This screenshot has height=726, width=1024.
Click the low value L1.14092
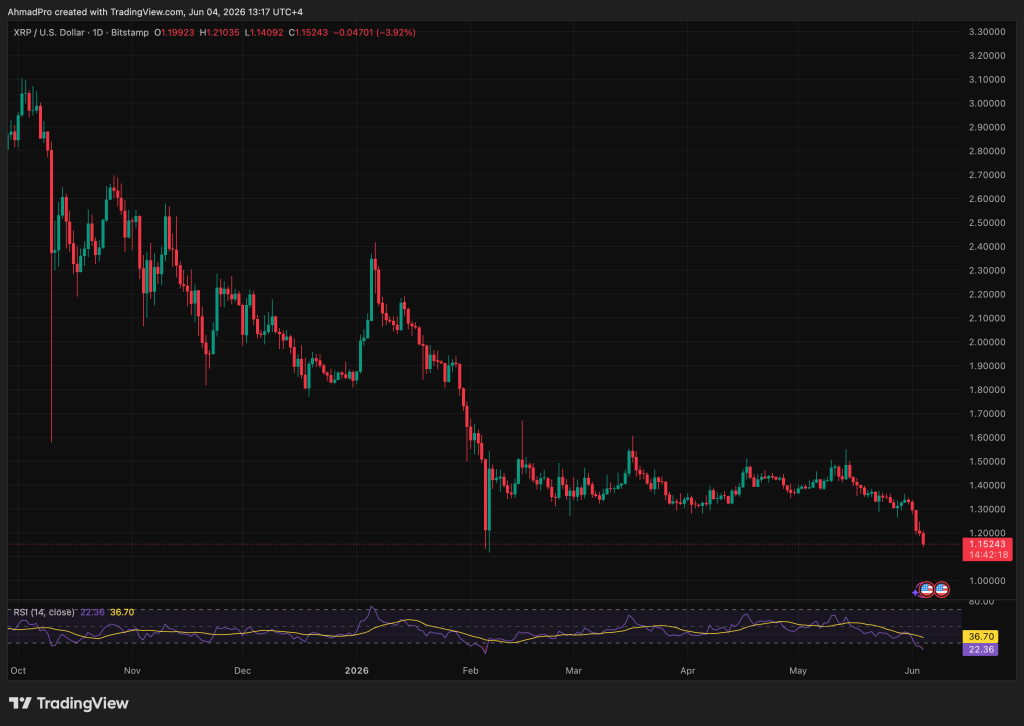click(264, 33)
